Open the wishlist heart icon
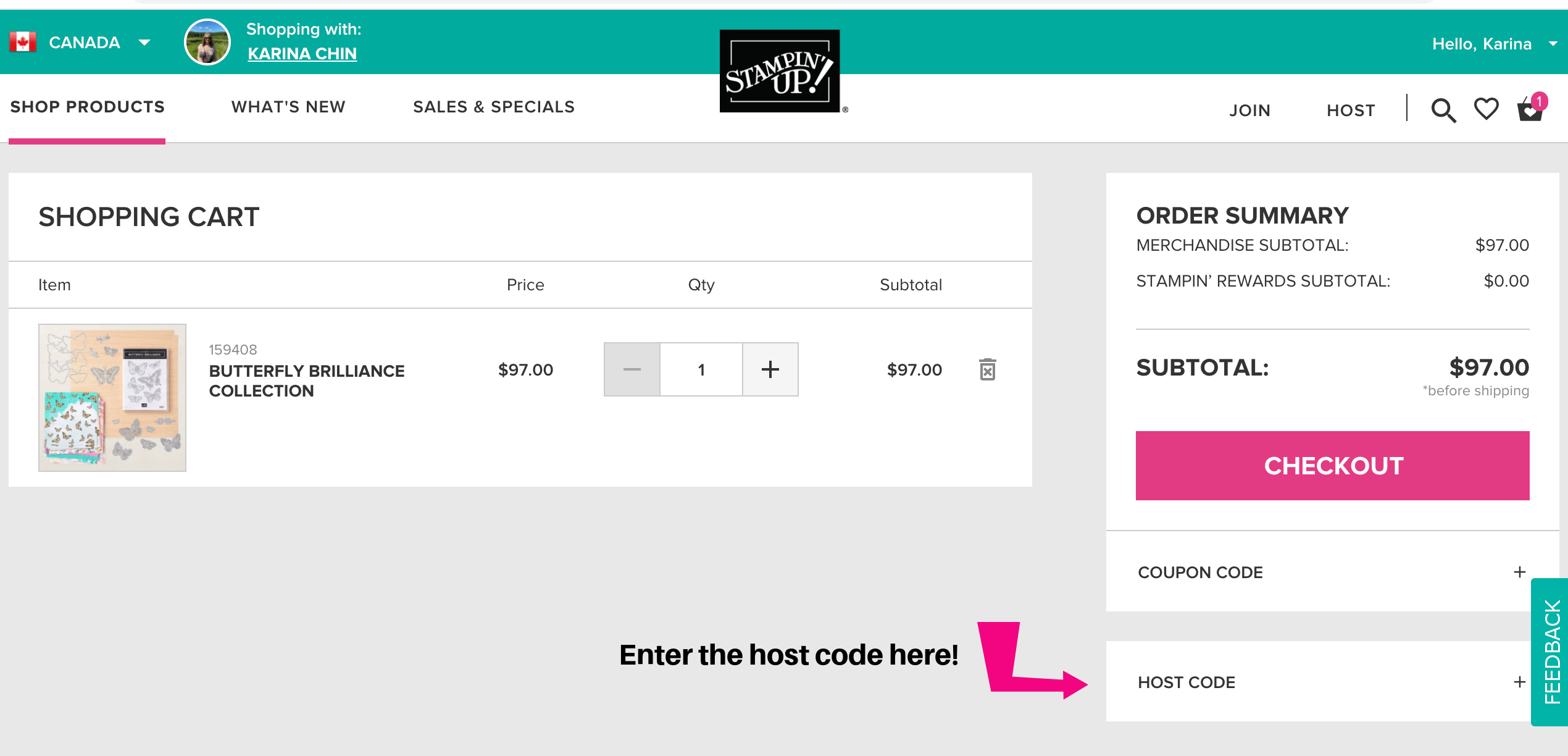Screen dimensions: 1568x756 [1486, 109]
